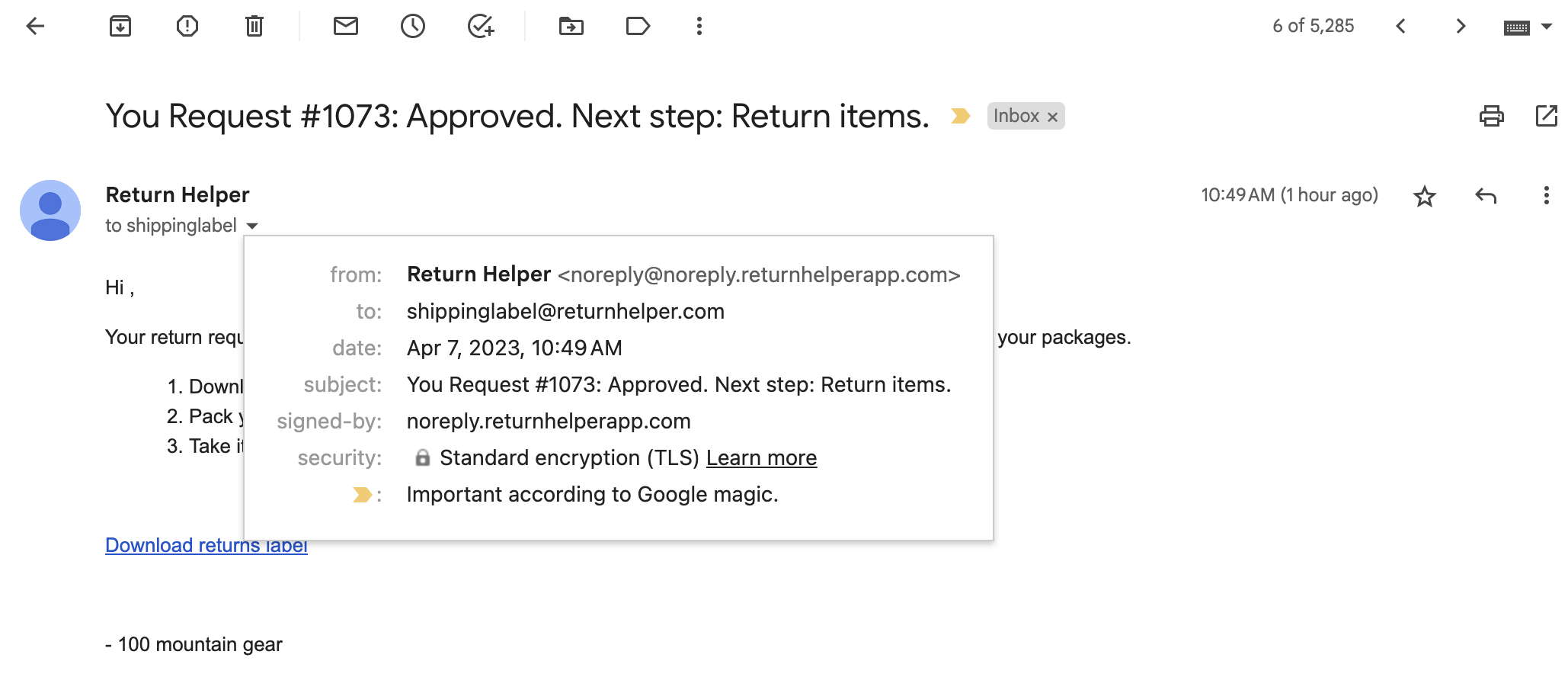
Task: Open the Labels tag icon
Action: [638, 26]
